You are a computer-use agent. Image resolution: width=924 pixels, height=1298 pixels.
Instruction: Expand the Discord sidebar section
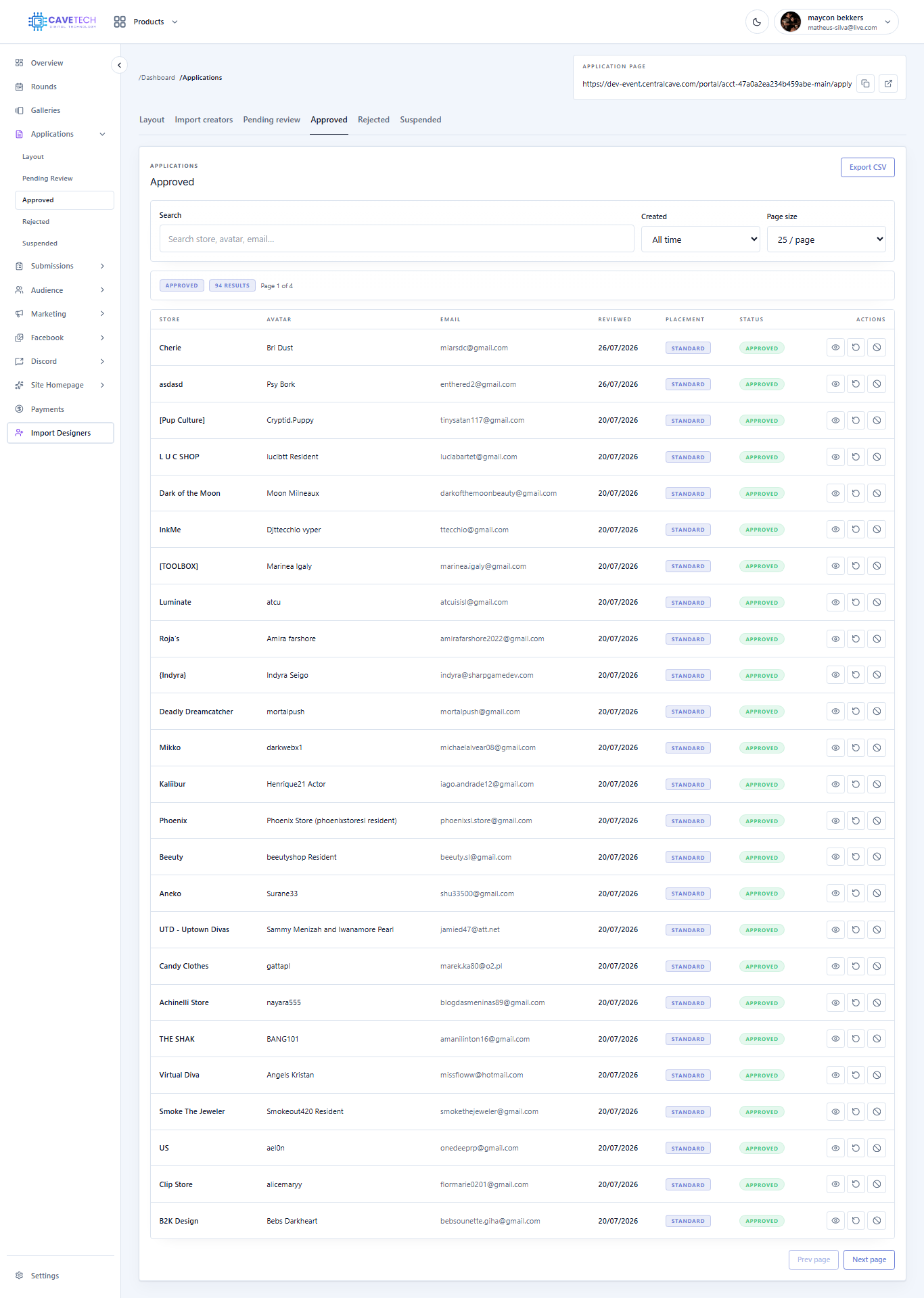click(x=102, y=361)
